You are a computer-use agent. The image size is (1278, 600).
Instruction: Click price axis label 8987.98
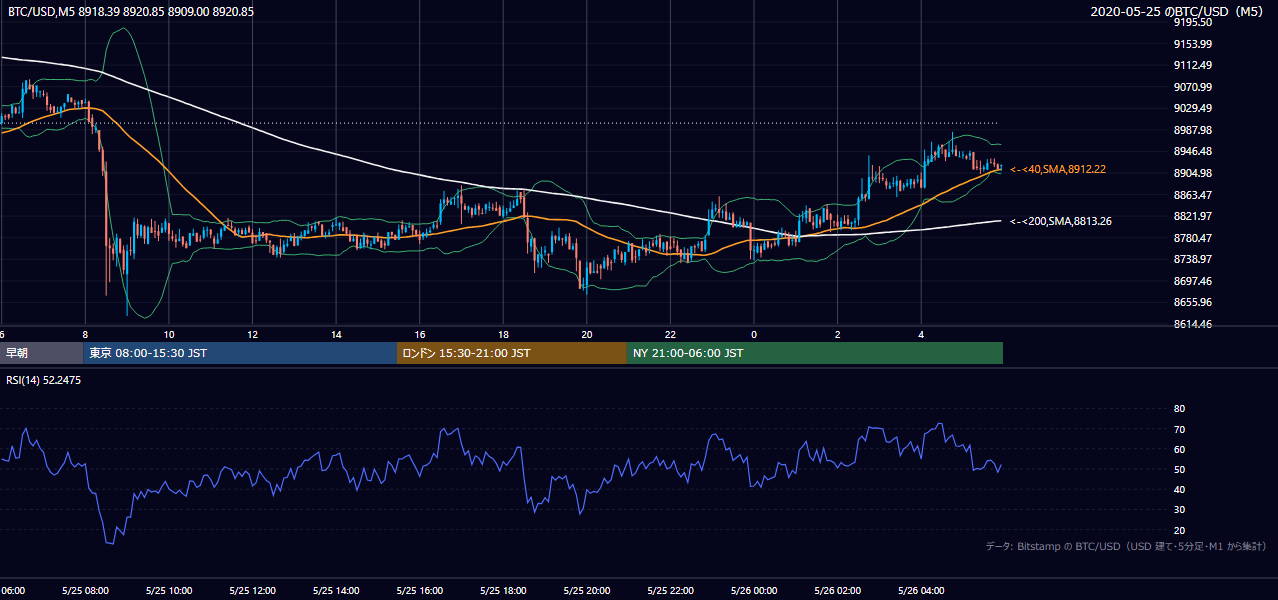tap(1194, 130)
